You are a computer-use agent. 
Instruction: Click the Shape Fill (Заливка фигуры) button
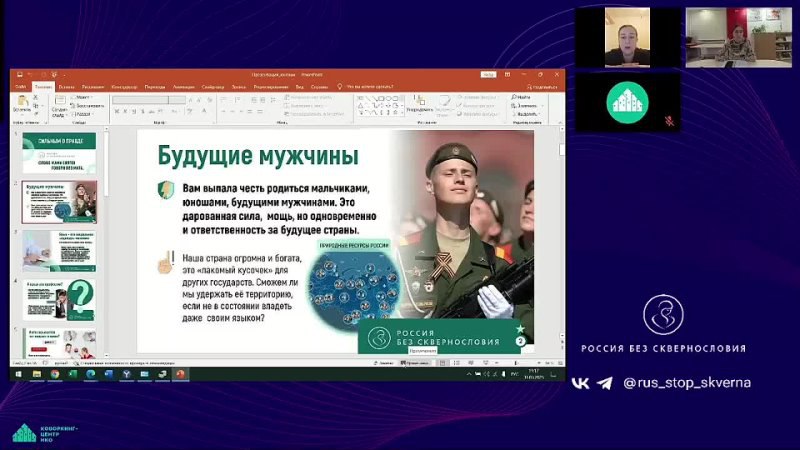coord(477,97)
